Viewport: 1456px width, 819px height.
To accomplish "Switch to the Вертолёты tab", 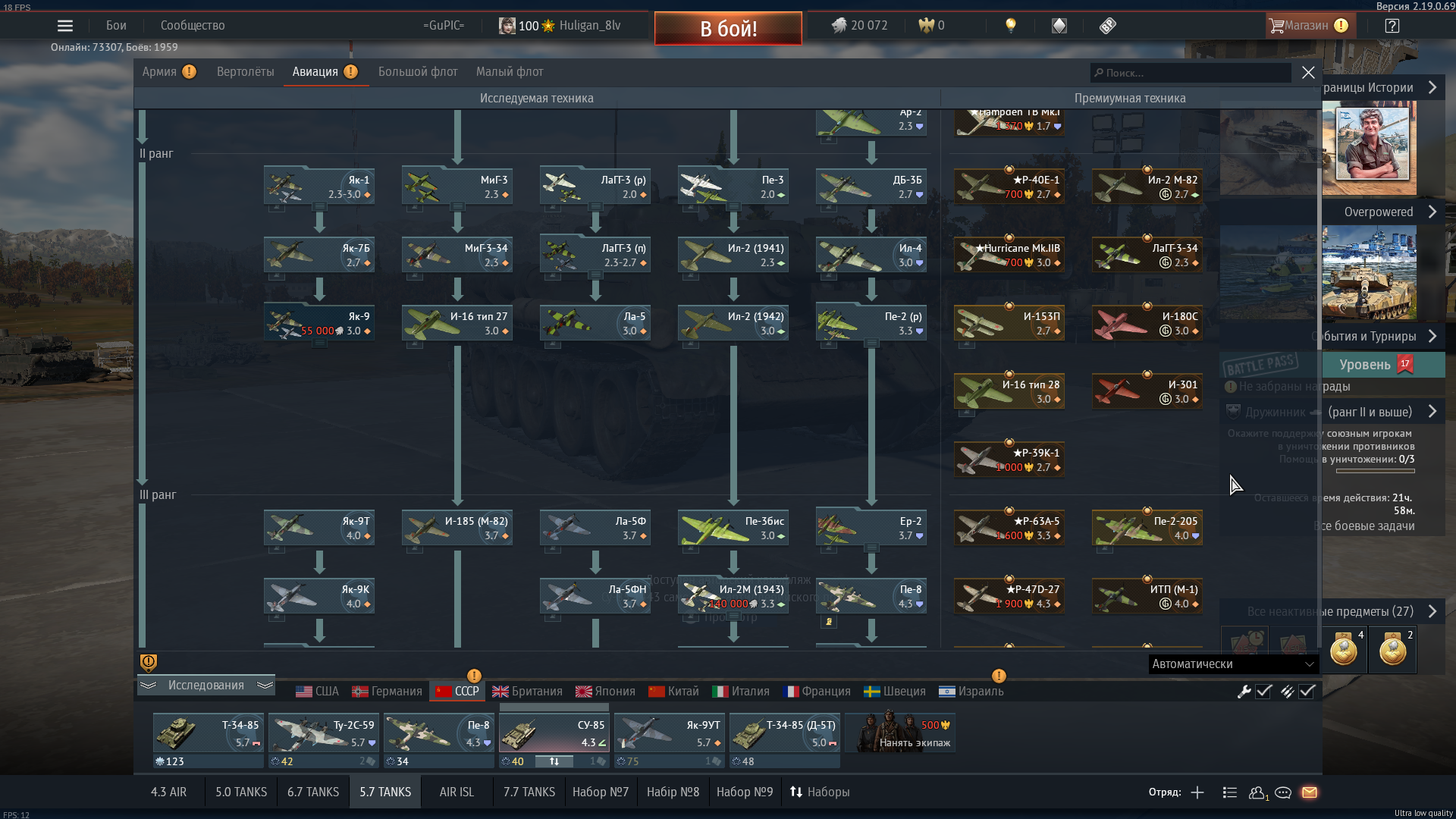I will pos(246,72).
